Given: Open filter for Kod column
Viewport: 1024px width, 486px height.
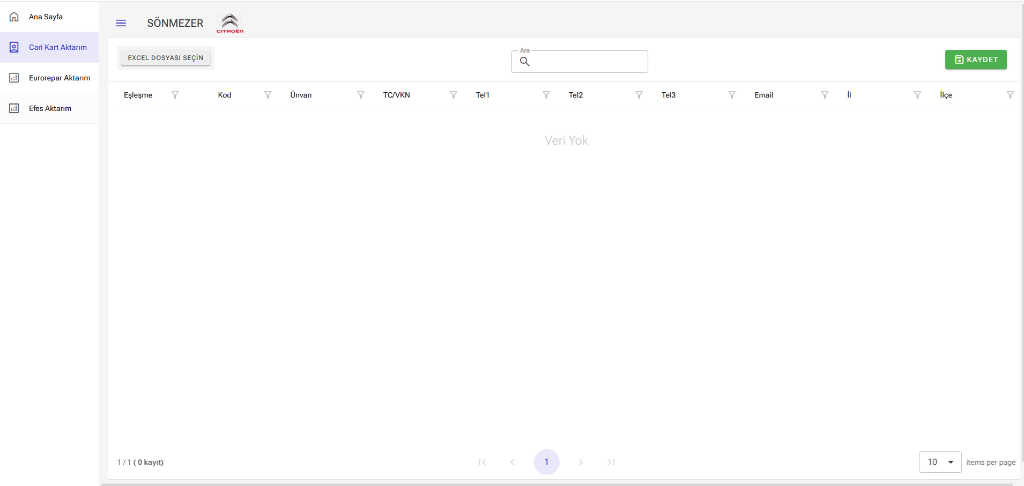Looking at the screenshot, I should [268, 95].
